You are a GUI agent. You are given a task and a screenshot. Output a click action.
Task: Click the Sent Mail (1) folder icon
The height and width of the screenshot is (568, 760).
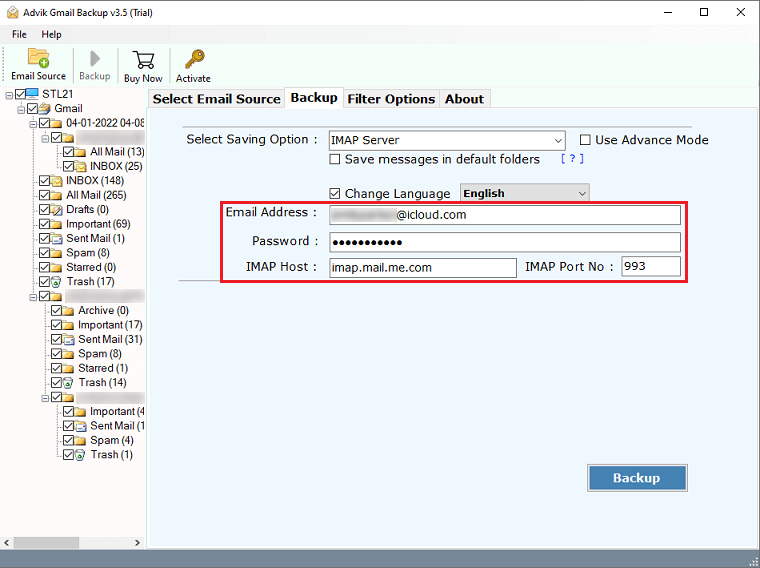(x=57, y=238)
